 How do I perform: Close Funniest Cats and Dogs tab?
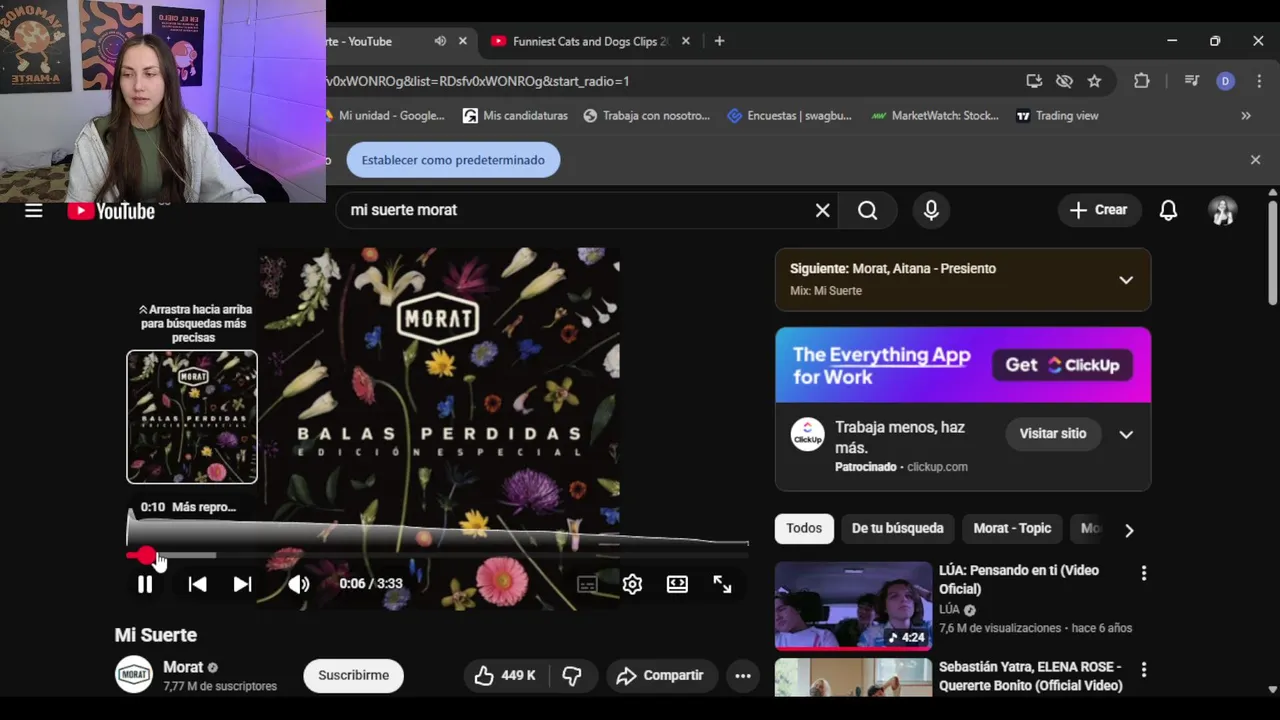(x=686, y=41)
